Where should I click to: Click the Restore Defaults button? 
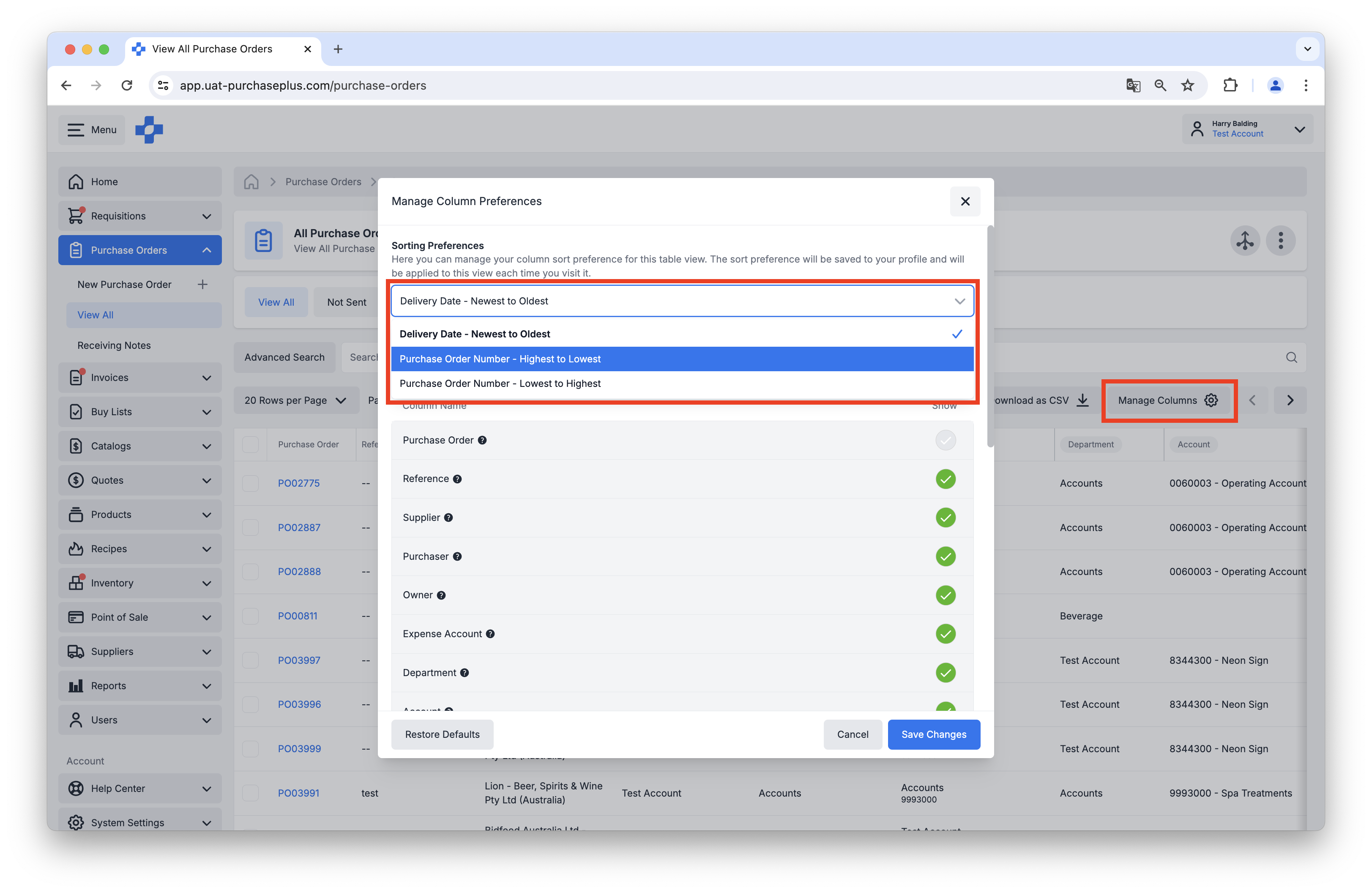click(x=442, y=734)
